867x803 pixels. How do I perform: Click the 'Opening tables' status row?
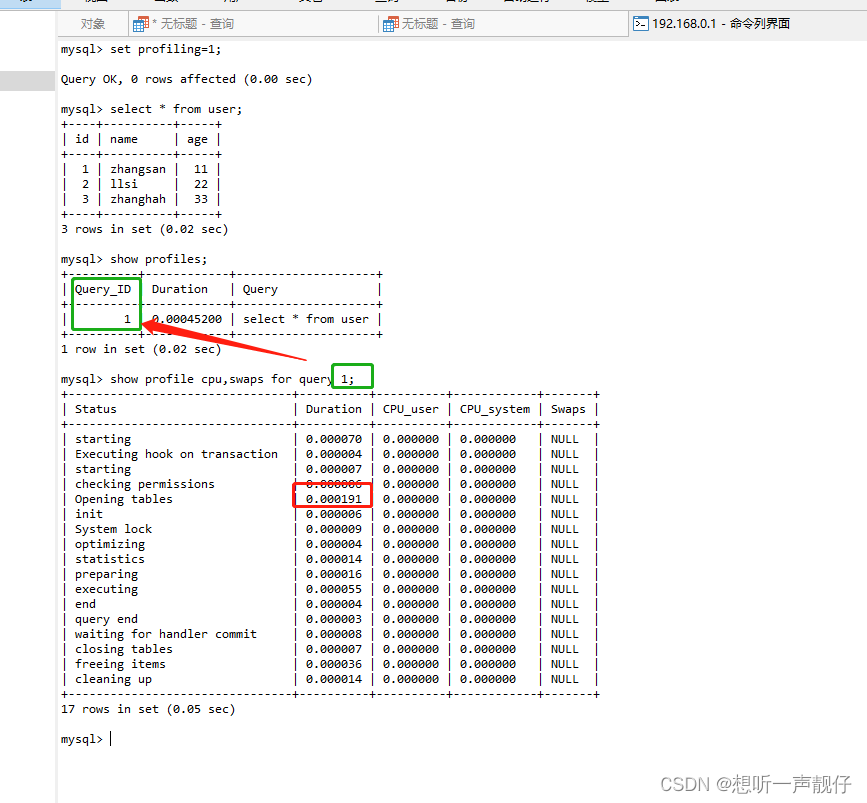coord(124,499)
